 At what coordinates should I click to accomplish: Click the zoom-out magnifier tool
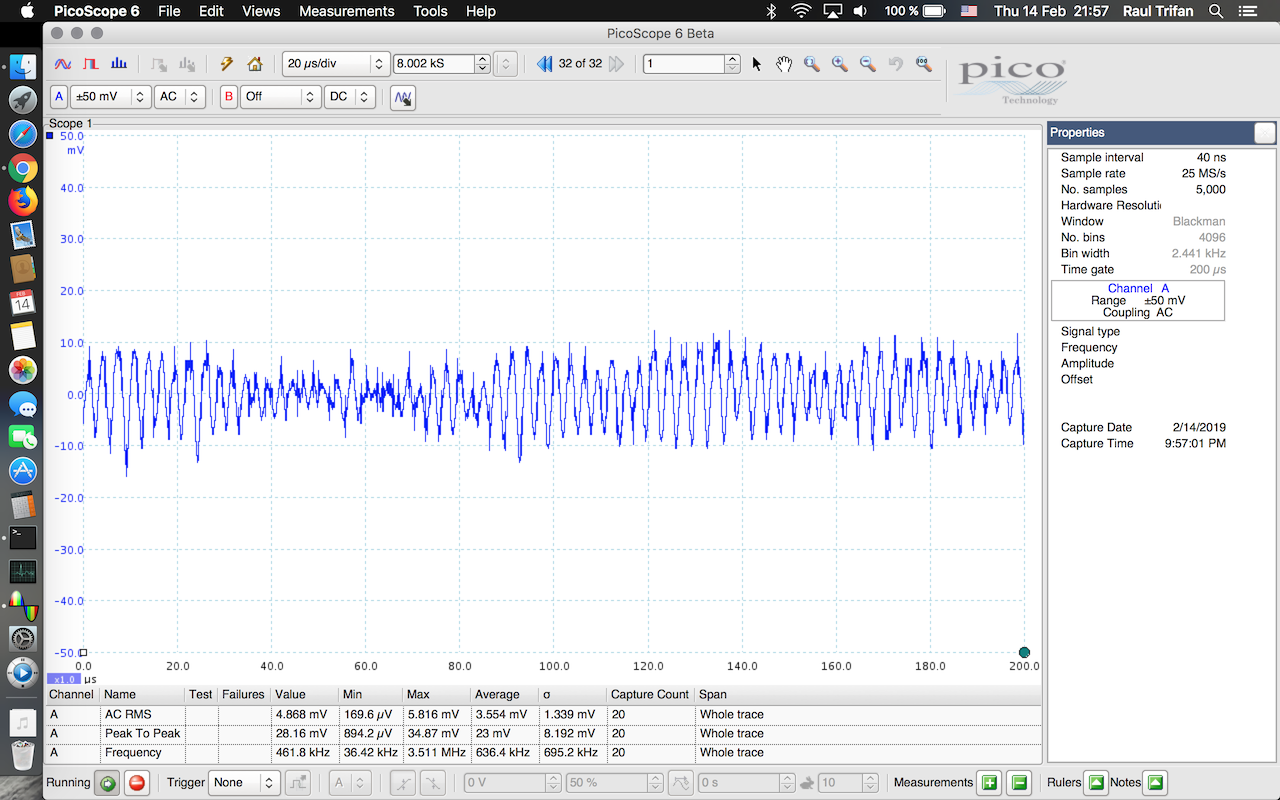coord(868,64)
